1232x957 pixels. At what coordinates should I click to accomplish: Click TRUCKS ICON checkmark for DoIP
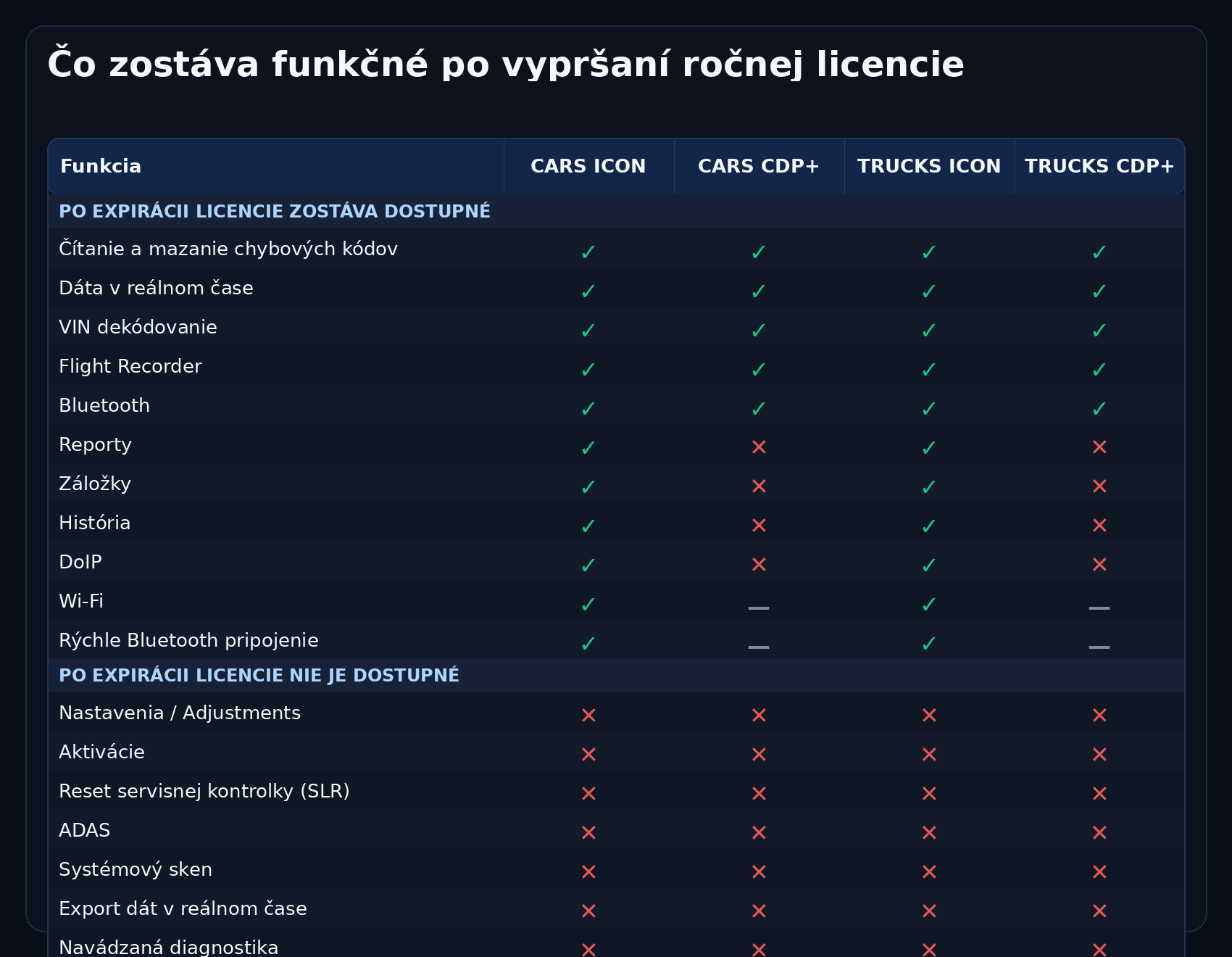click(929, 565)
